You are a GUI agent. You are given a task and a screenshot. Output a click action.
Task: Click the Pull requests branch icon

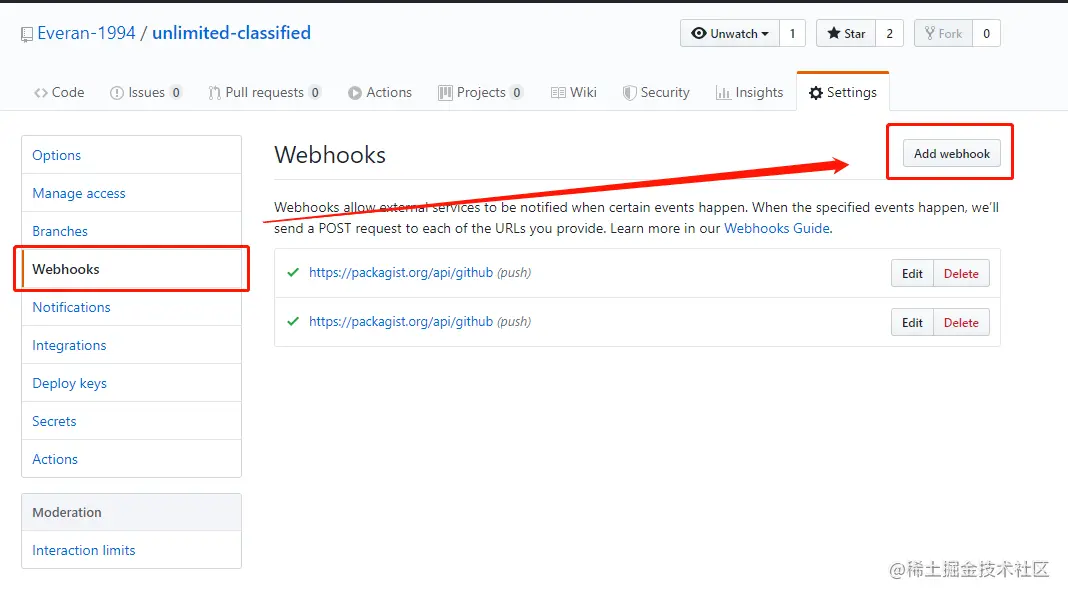tap(215, 93)
